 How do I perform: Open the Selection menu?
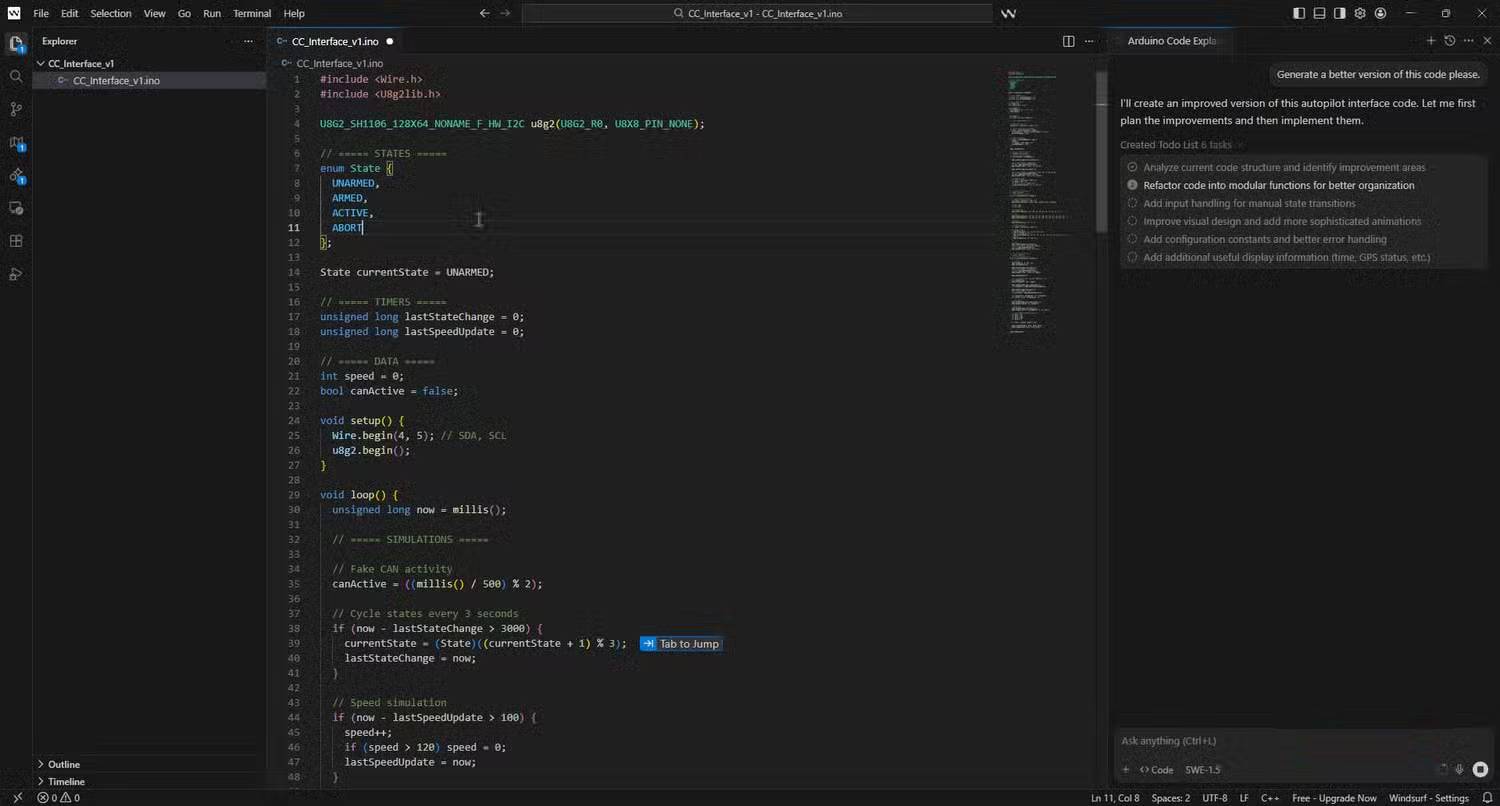111,13
